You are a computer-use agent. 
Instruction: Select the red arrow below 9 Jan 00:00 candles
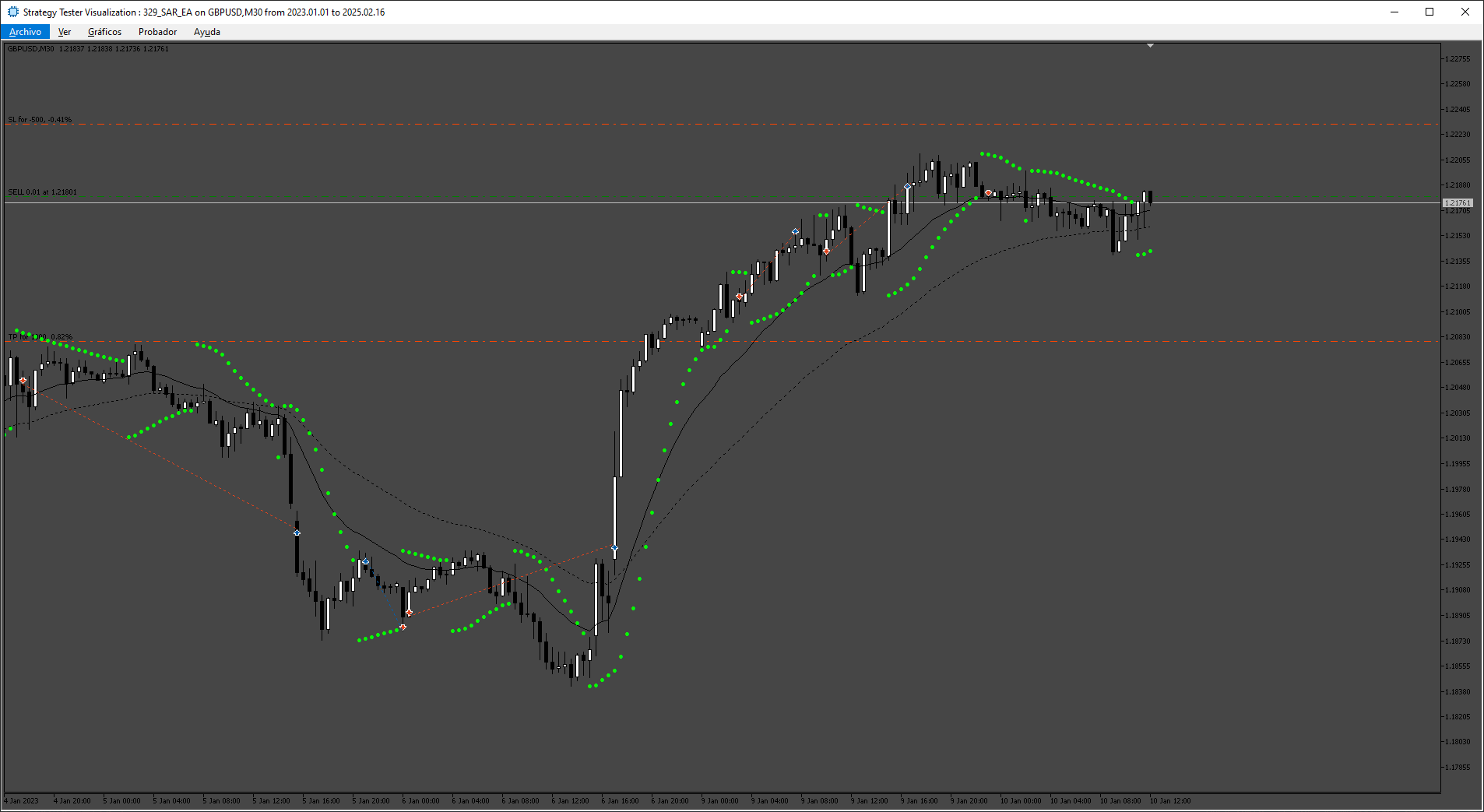tap(739, 297)
